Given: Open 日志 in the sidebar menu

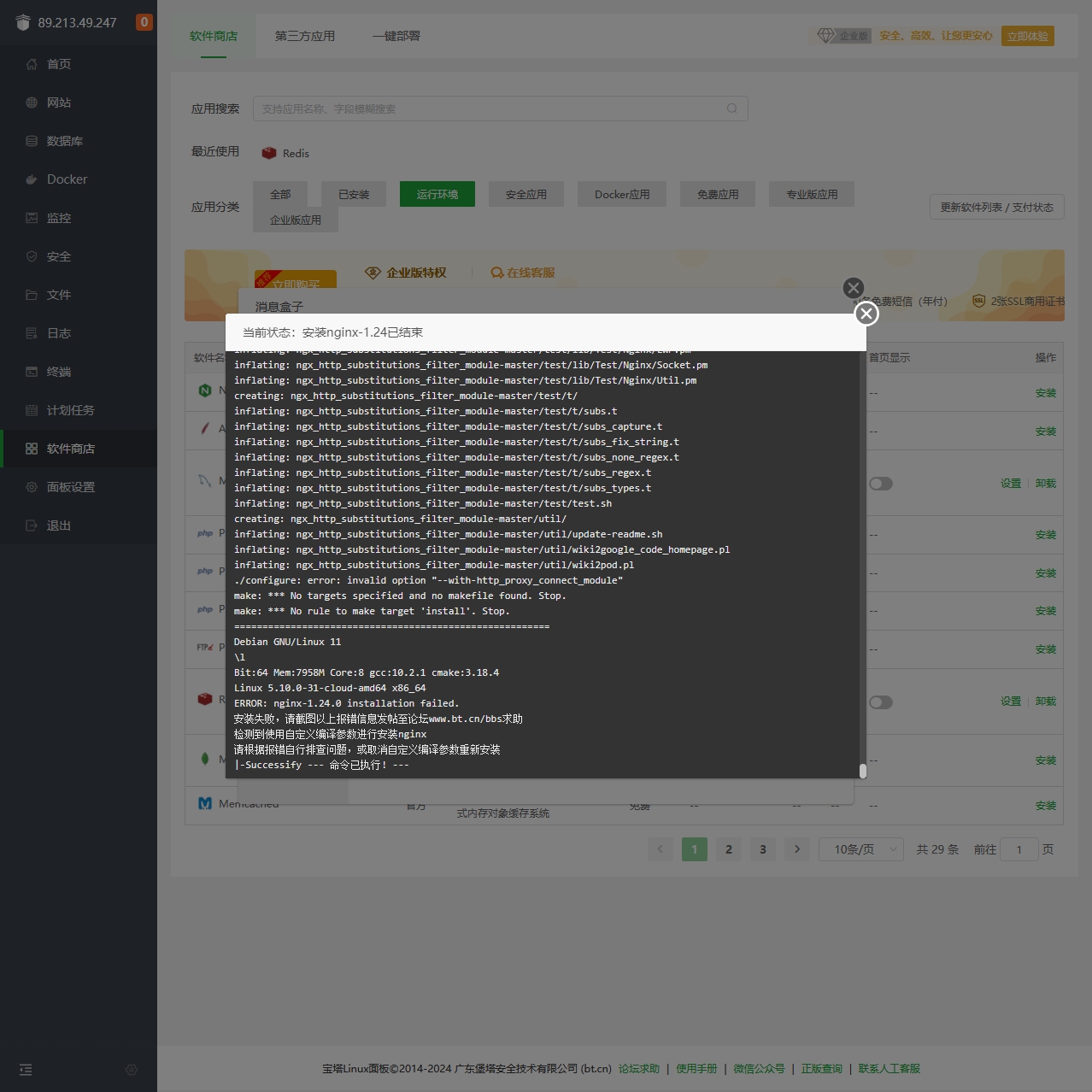Looking at the screenshot, I should [79, 333].
